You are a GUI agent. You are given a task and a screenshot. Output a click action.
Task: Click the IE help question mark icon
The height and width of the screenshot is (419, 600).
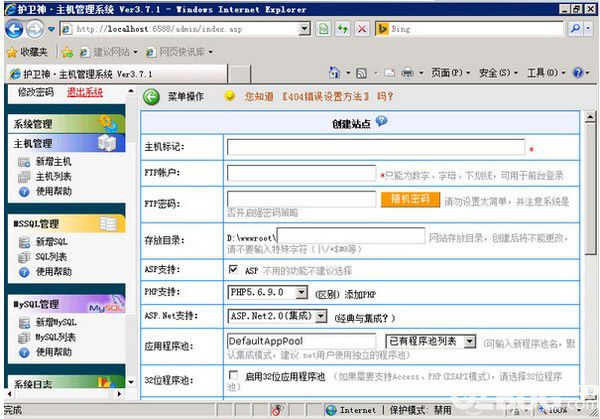point(578,73)
